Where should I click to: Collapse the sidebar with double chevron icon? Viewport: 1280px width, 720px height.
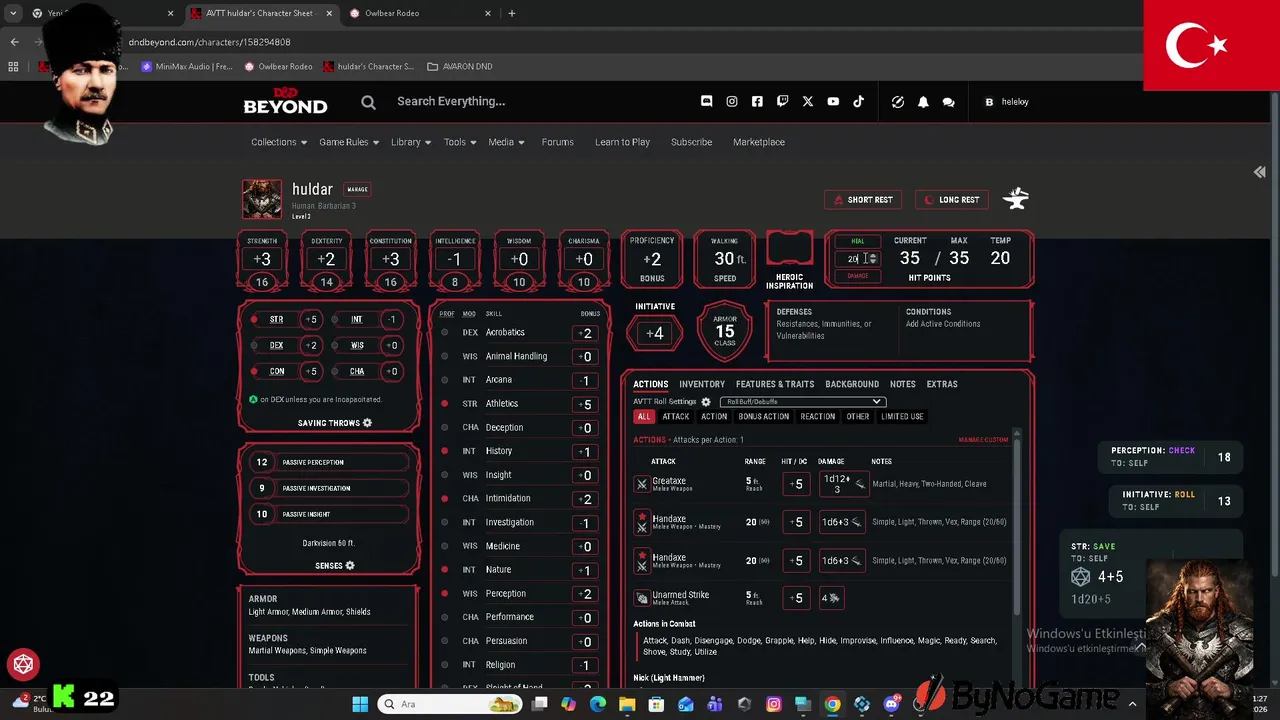pyautogui.click(x=1260, y=172)
